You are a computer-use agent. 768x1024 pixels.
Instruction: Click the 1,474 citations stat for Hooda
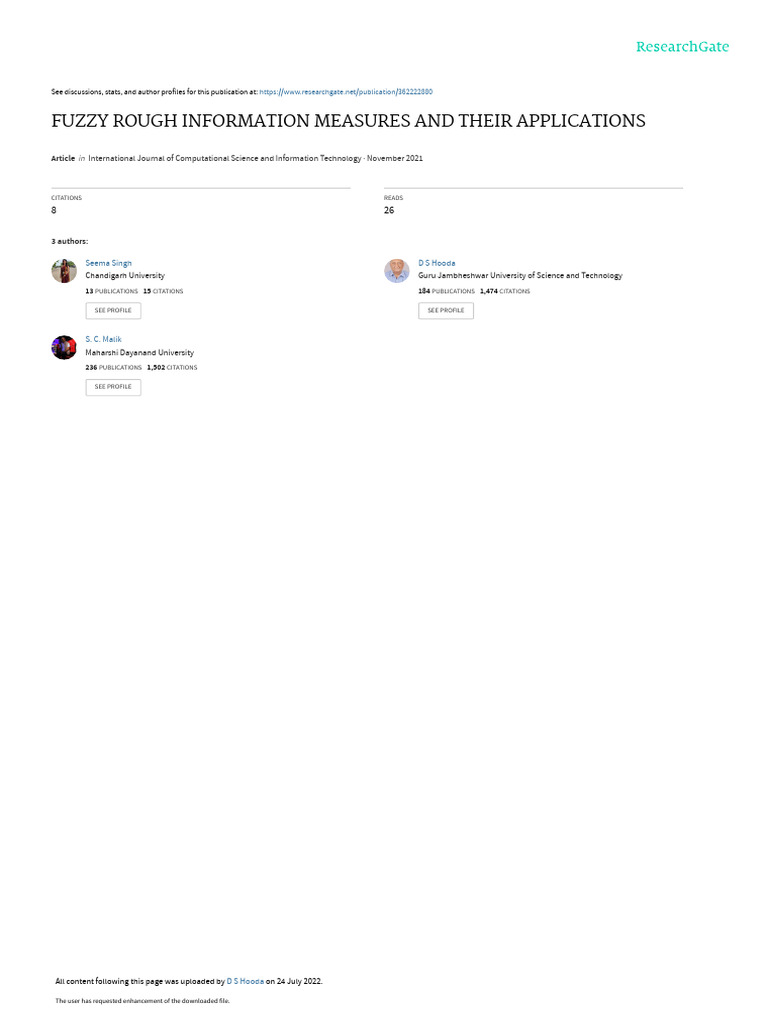pyautogui.click(x=505, y=291)
